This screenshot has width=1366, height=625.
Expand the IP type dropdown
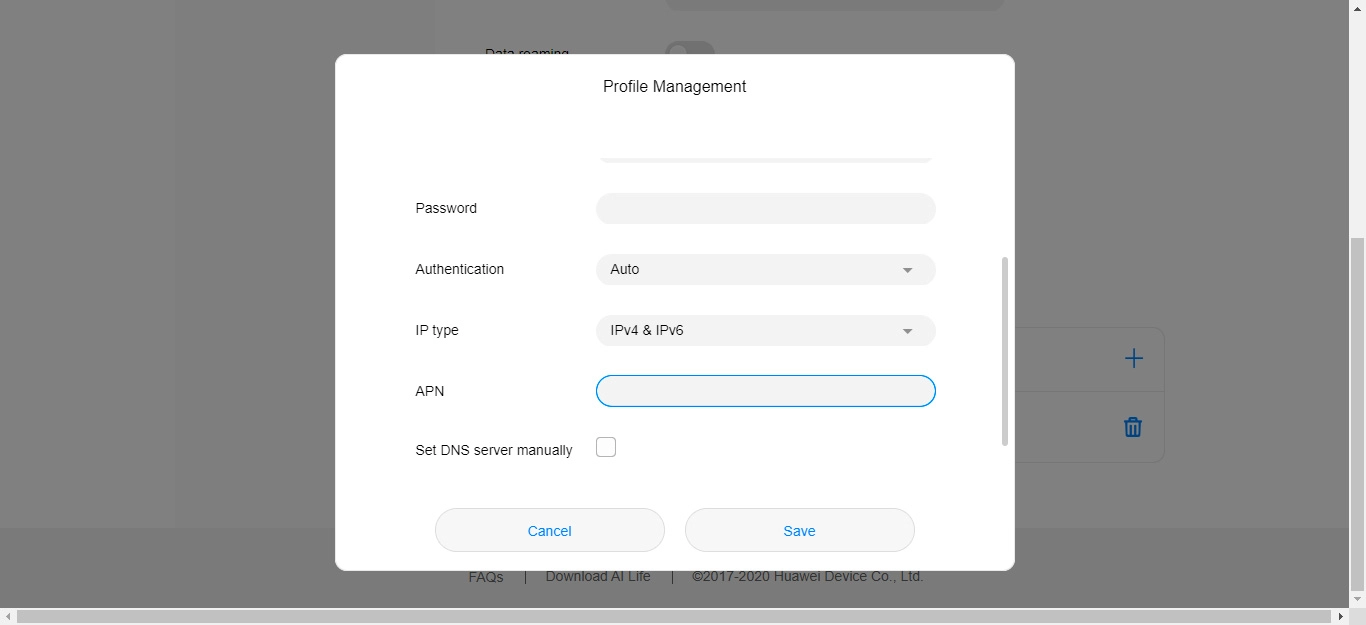765,331
